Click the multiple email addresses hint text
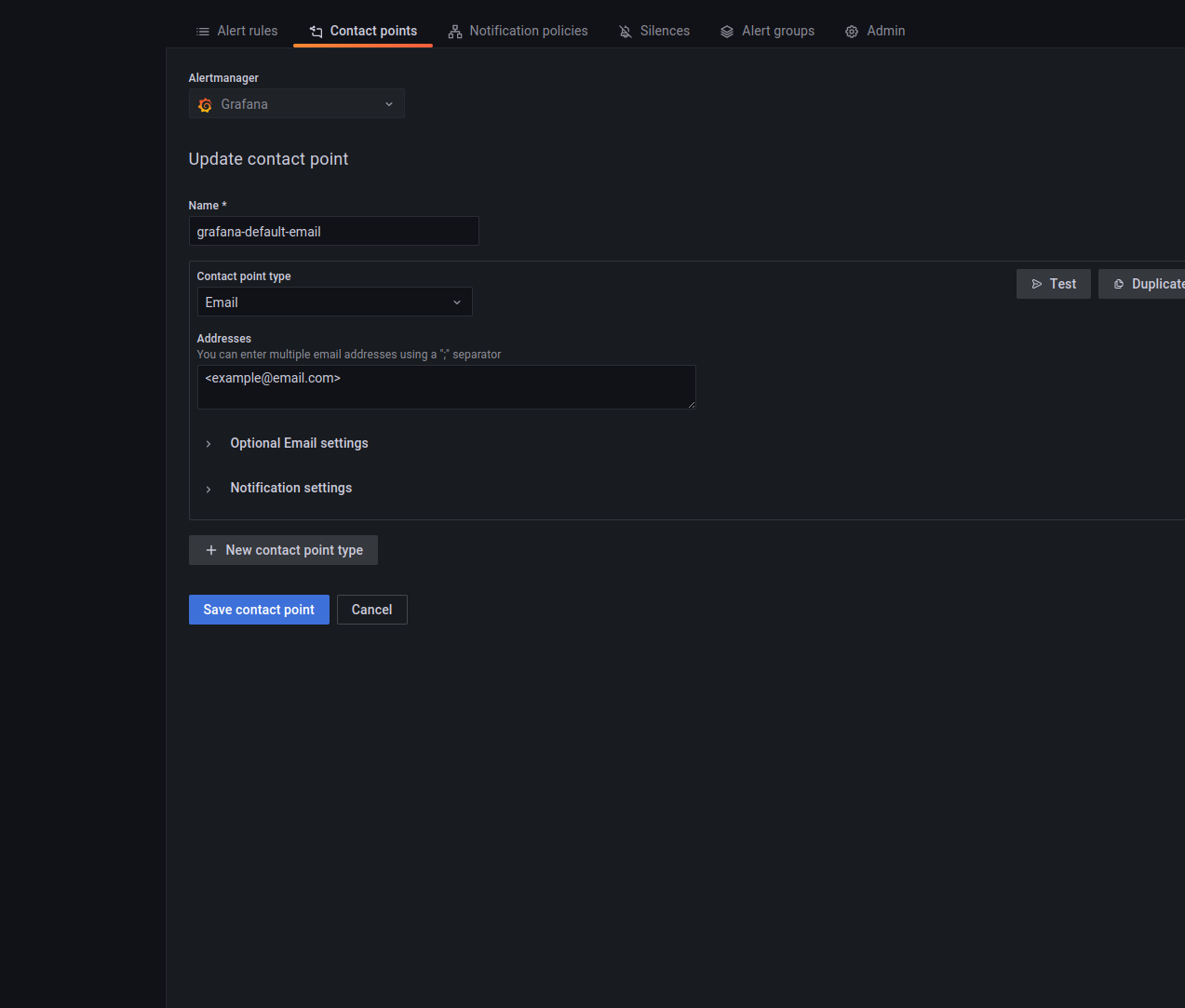 tap(349, 355)
